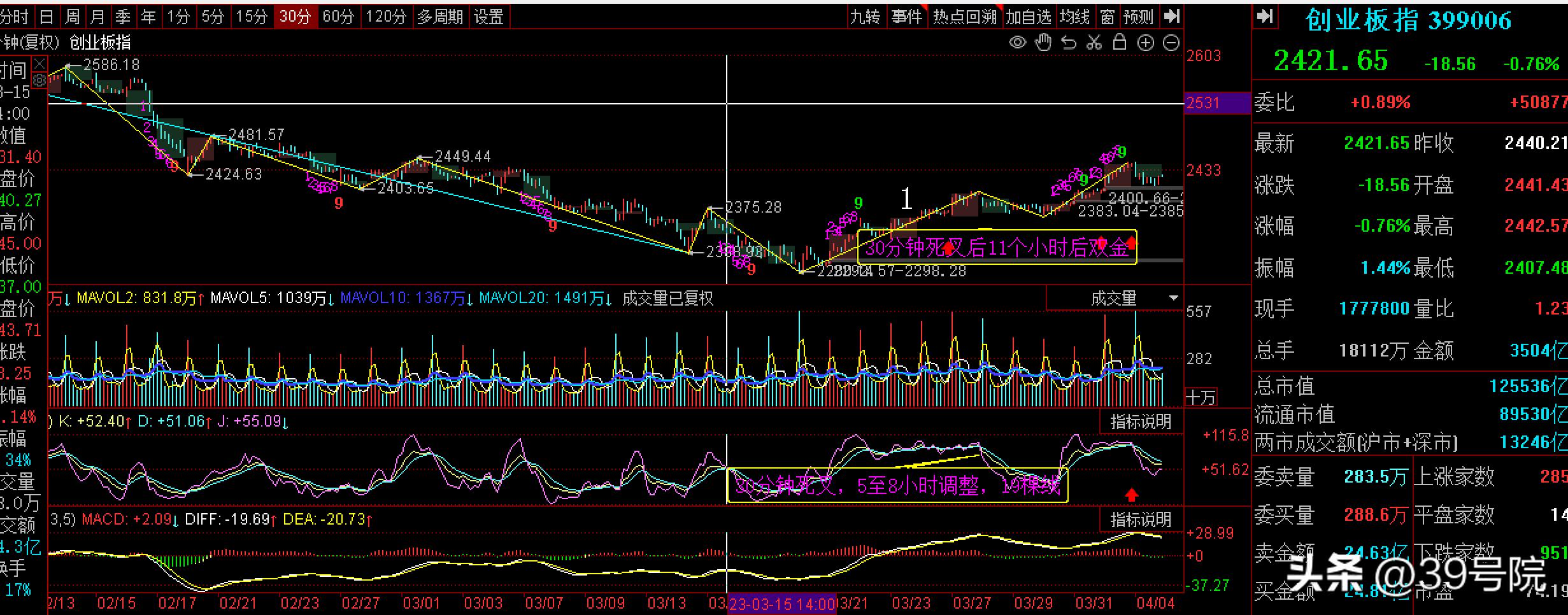Close the floating info panel with X
Viewport: 1568px width, 615px height.
(x=39, y=64)
